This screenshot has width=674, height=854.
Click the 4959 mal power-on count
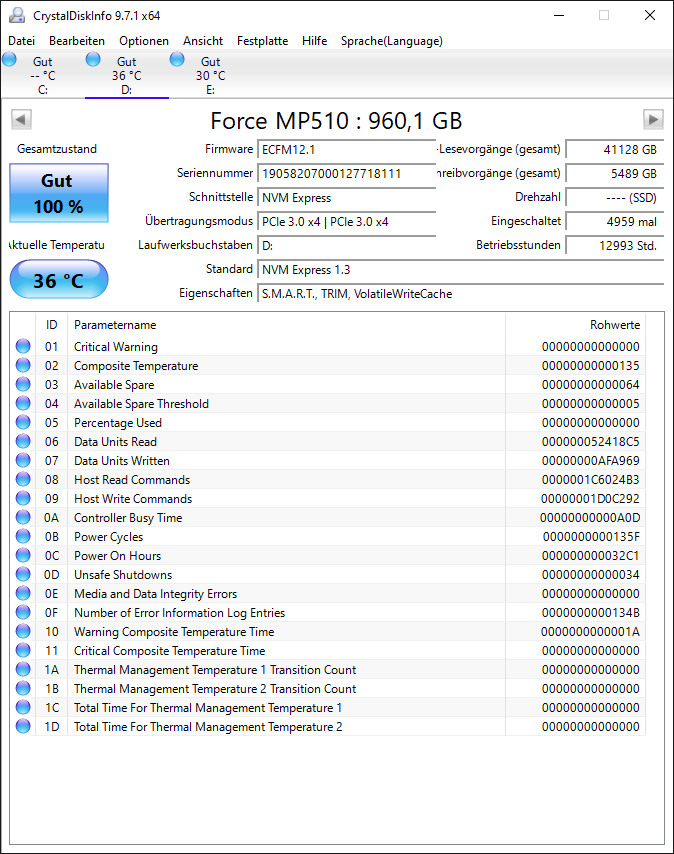[x=615, y=221]
